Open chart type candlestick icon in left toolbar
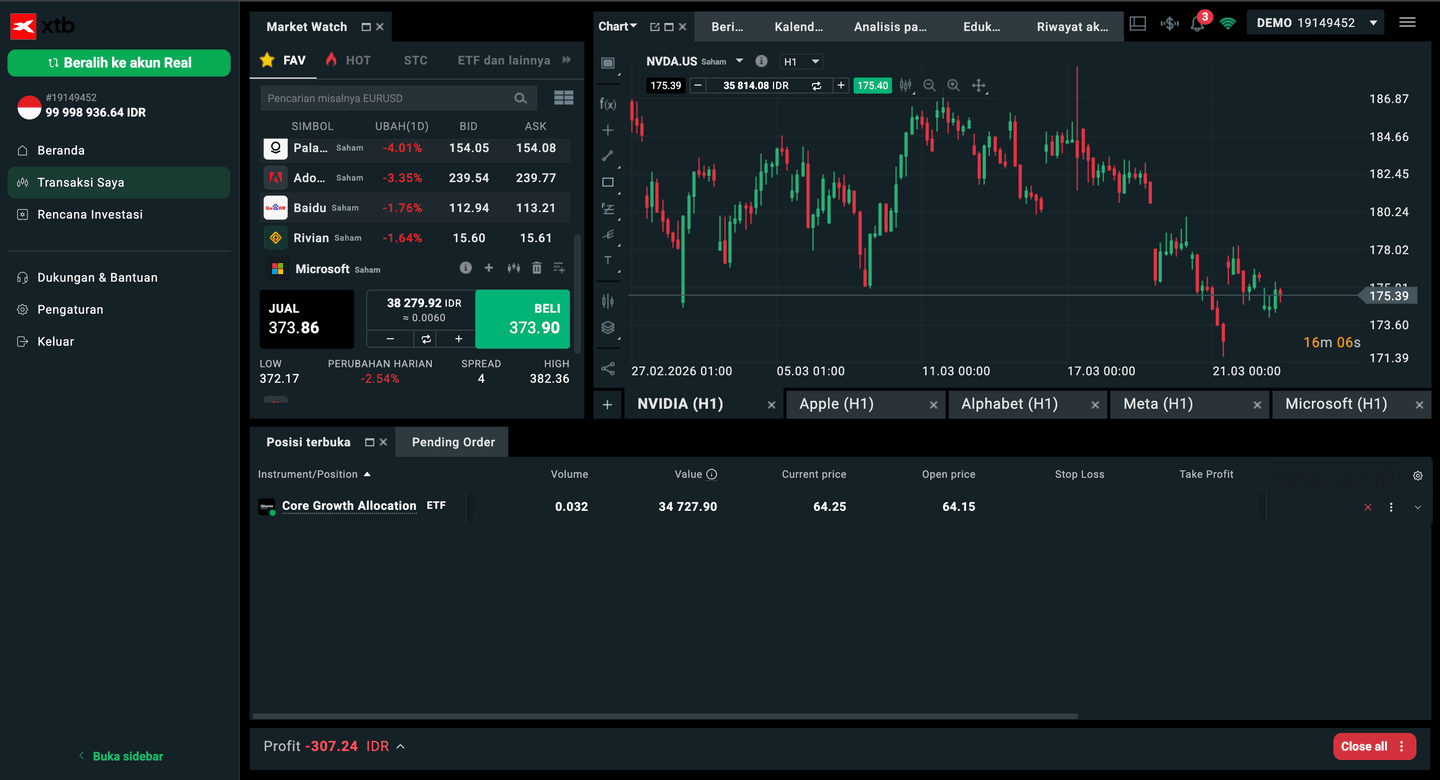The height and width of the screenshot is (780, 1440). [607, 300]
